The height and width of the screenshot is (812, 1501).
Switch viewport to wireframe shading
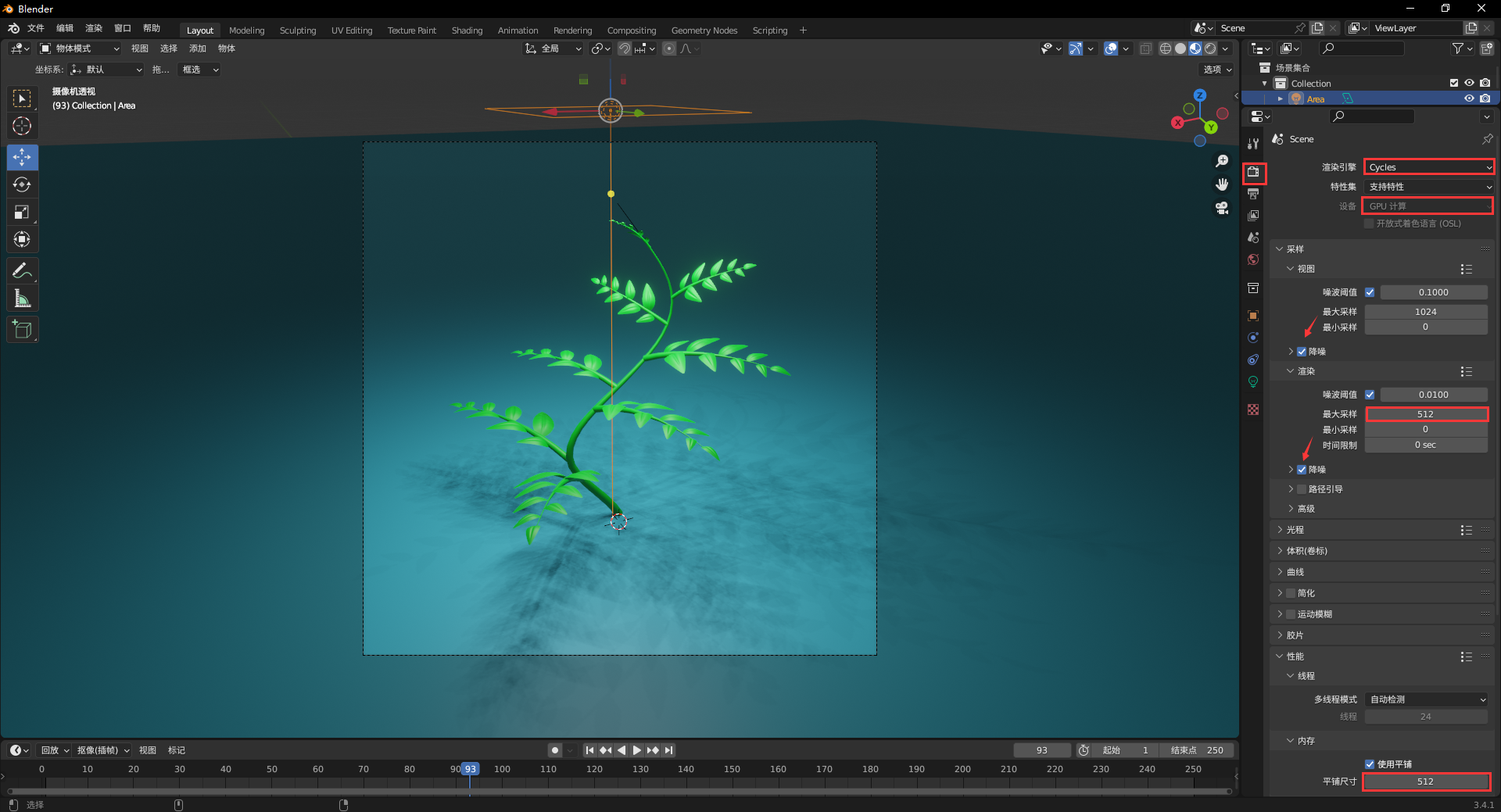pos(1166,48)
